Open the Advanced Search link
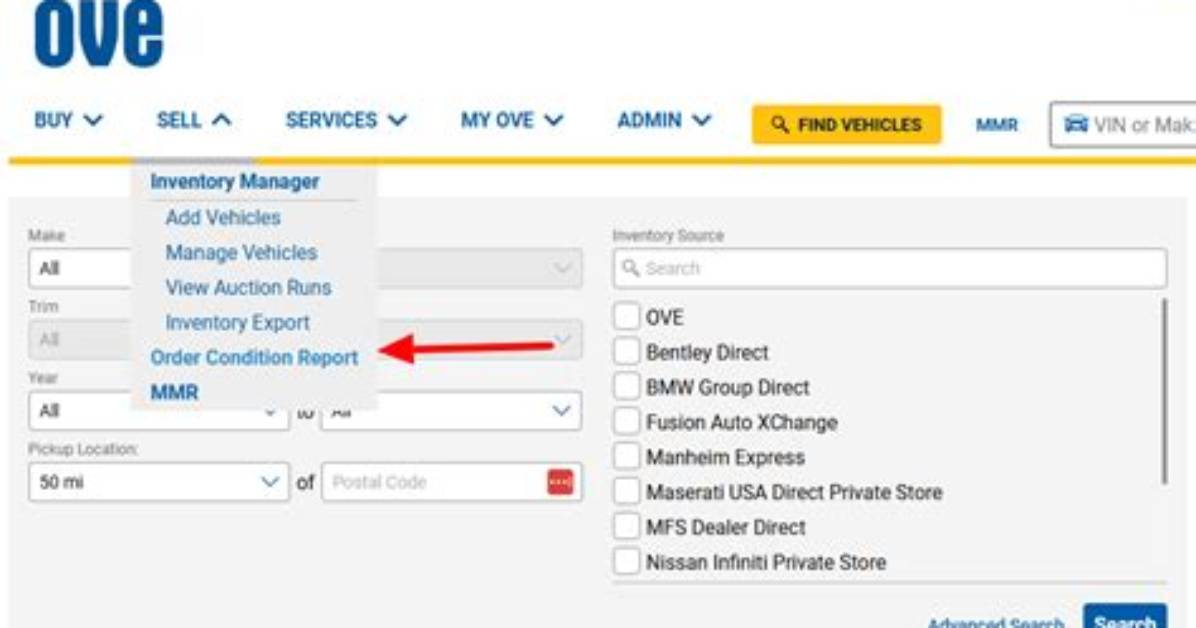Screen dimensions: 1196x628 click(995, 622)
